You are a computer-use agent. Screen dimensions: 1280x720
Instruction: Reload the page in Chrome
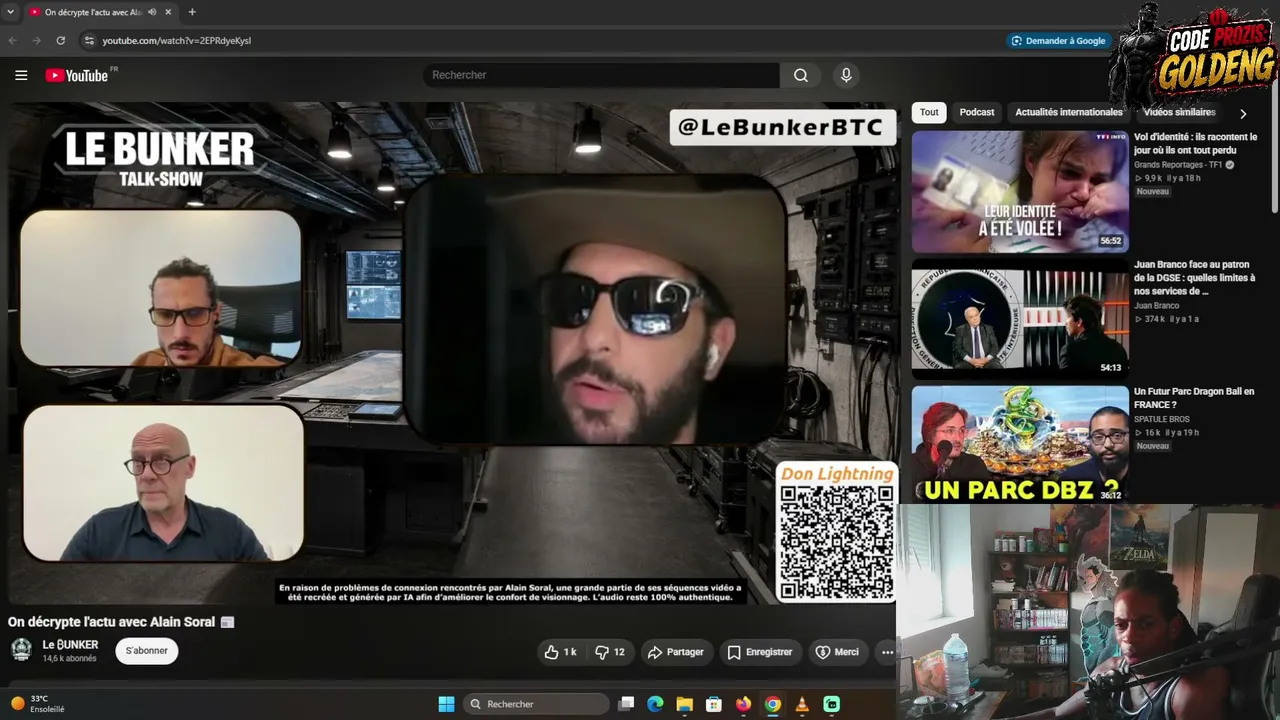coord(61,41)
